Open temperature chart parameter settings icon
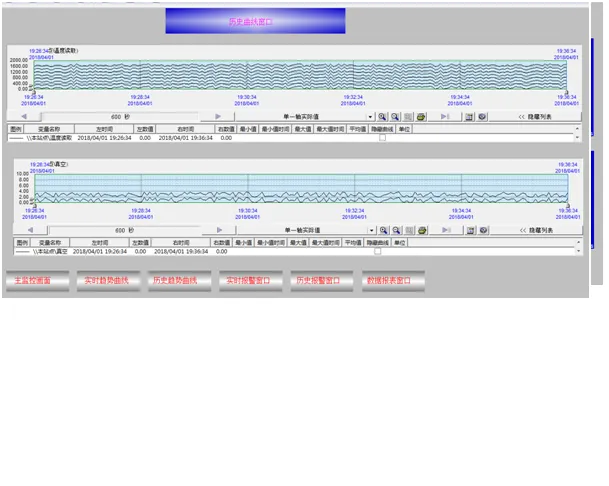This screenshot has width=609, height=486. click(x=469, y=117)
